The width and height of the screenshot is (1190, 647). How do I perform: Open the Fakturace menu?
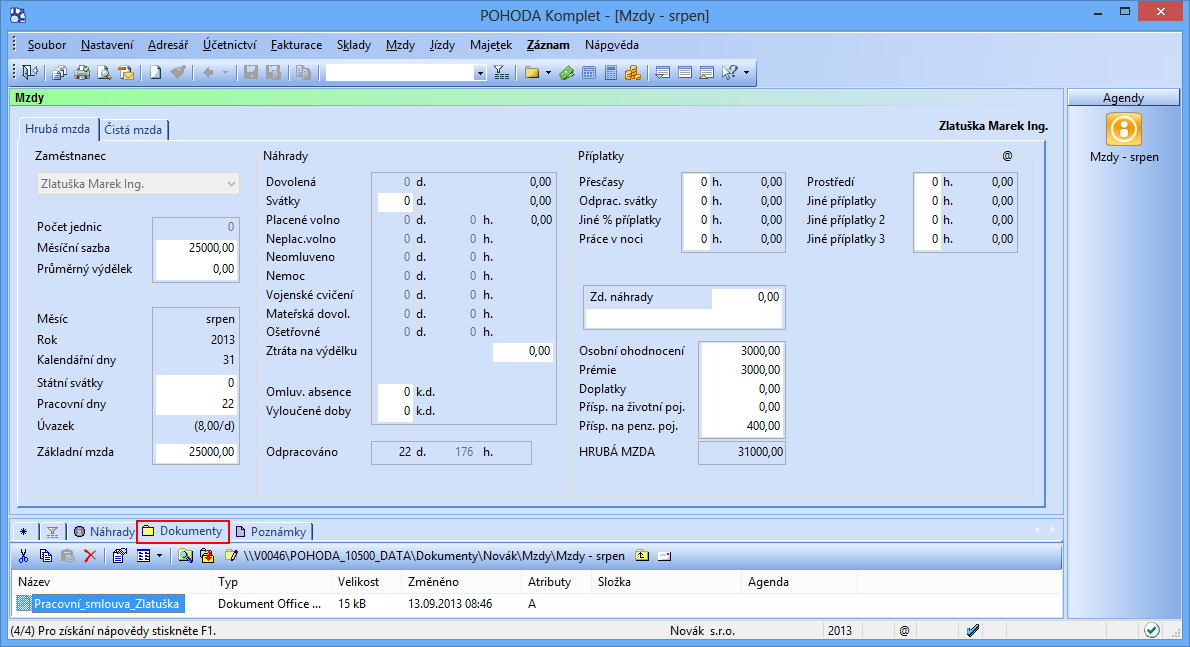tap(296, 45)
